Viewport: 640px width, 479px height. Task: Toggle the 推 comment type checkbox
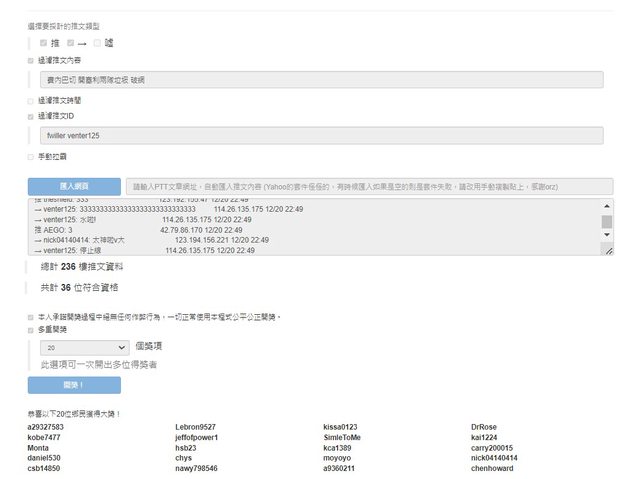click(43, 43)
